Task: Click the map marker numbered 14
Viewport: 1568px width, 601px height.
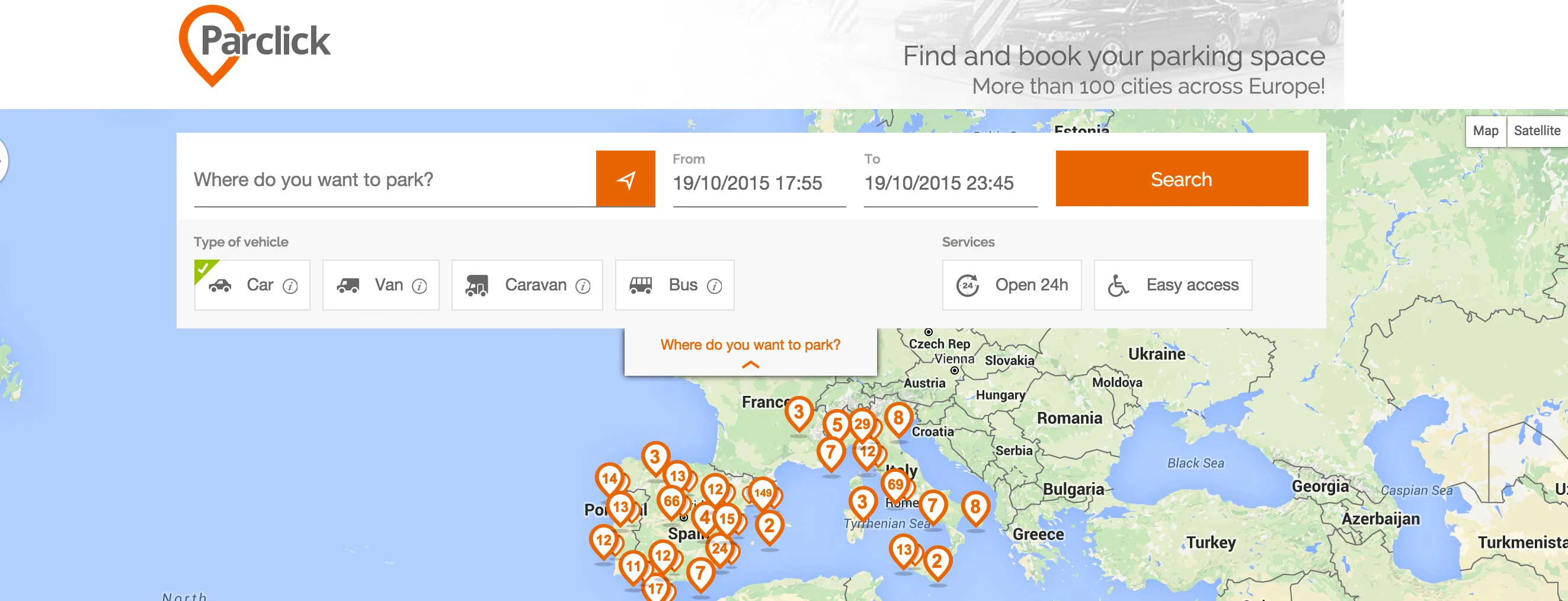Action: click(609, 479)
